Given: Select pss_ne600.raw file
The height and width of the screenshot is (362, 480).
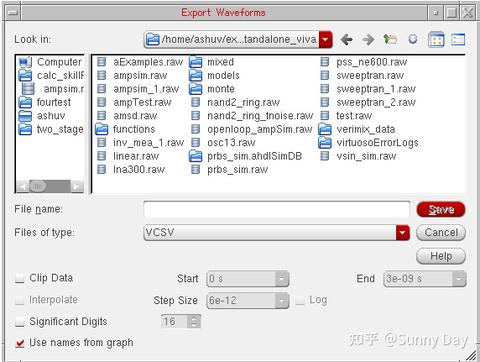Looking at the screenshot, I should (364, 62).
